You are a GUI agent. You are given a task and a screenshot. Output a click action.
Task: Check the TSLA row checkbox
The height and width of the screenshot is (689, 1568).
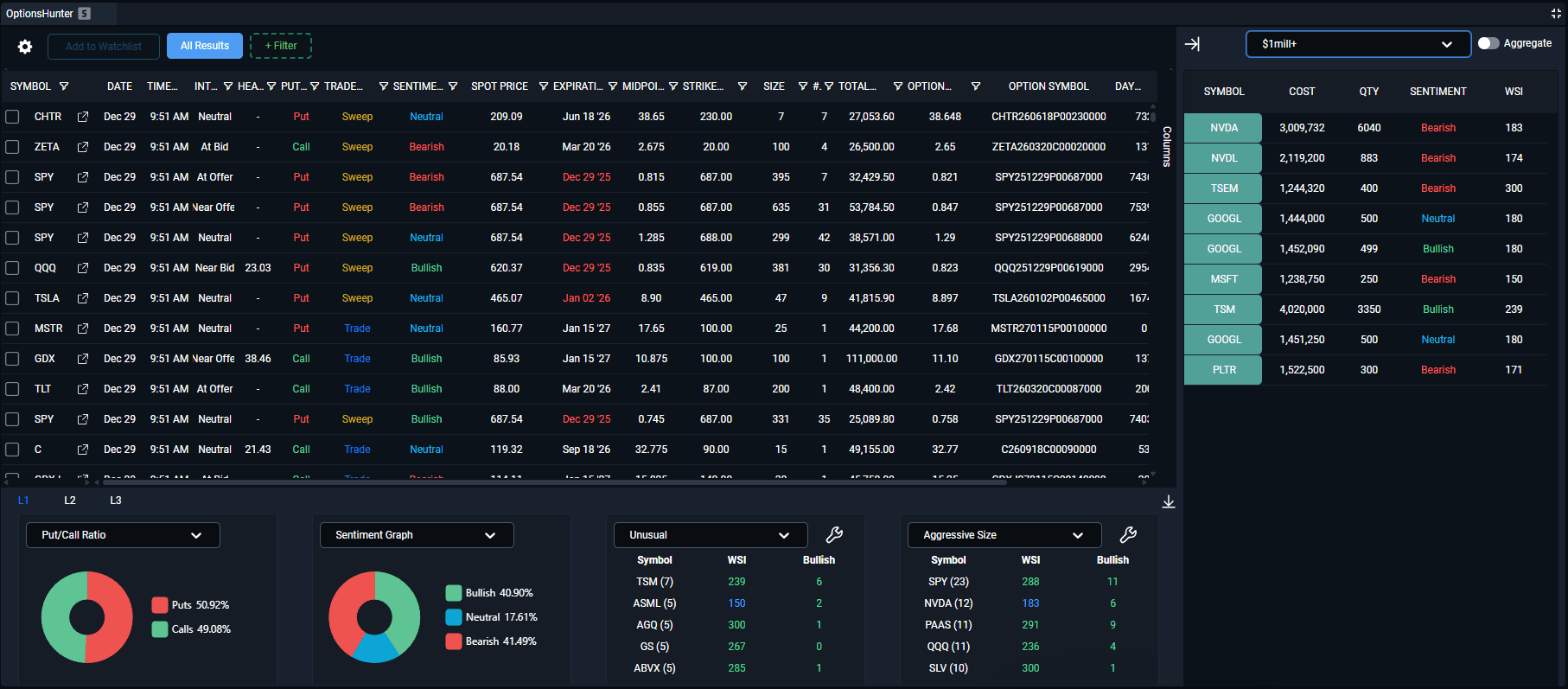(12, 298)
